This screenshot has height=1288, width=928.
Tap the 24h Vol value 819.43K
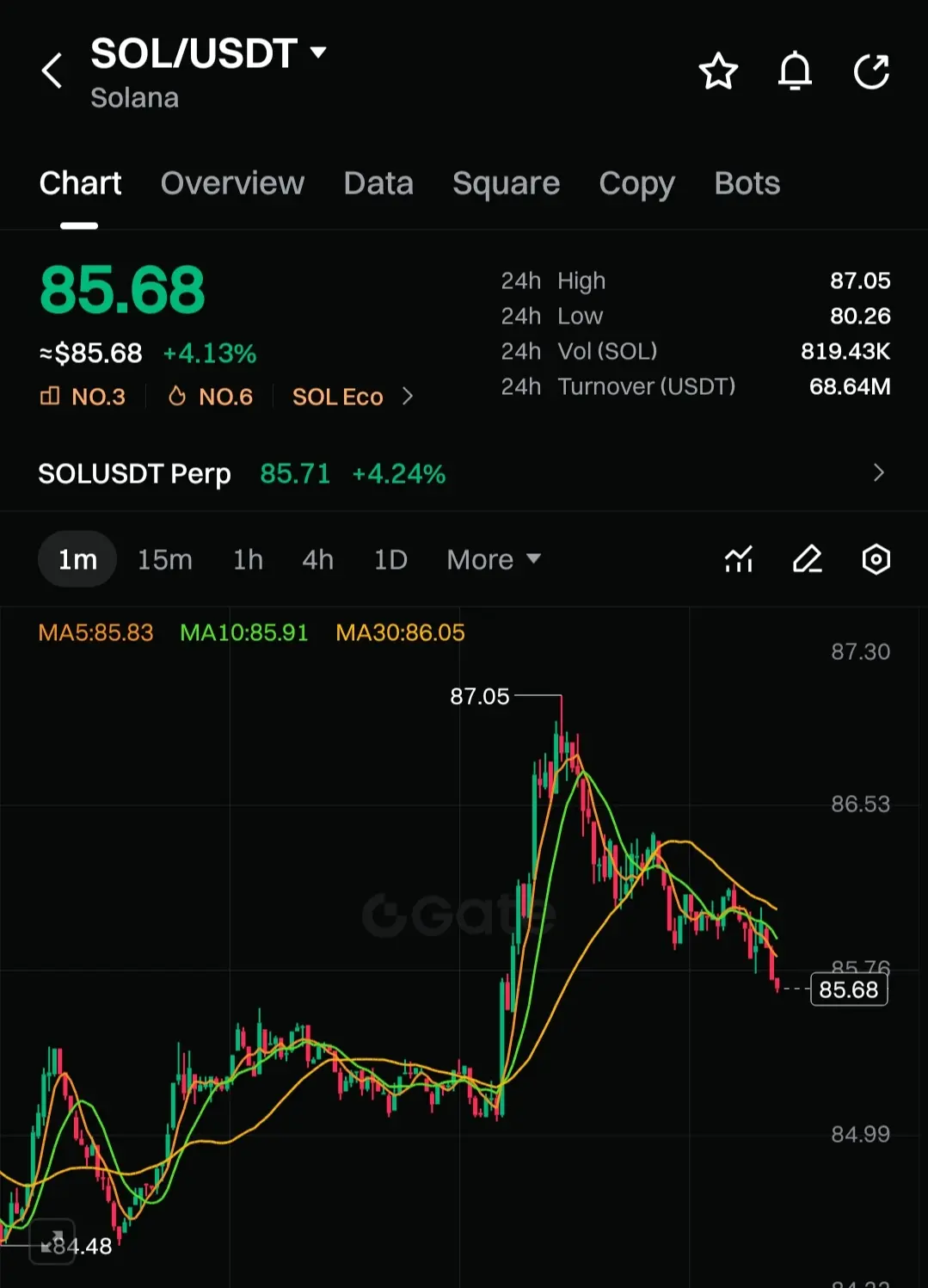coord(845,351)
